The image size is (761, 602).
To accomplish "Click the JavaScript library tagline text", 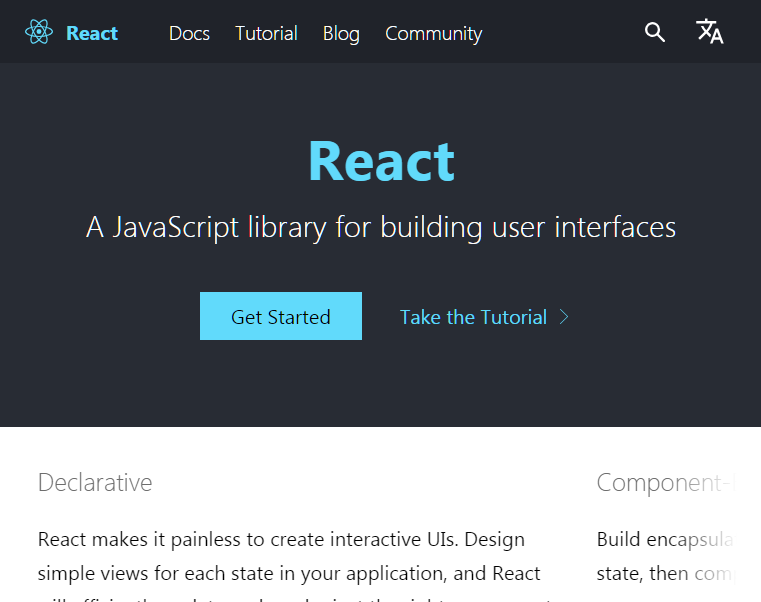I will [x=381, y=227].
